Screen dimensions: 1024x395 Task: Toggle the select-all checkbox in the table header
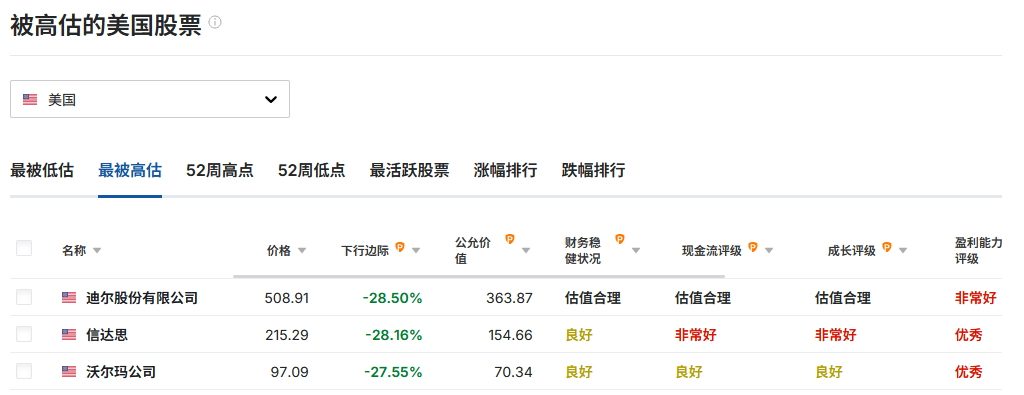[x=24, y=248]
